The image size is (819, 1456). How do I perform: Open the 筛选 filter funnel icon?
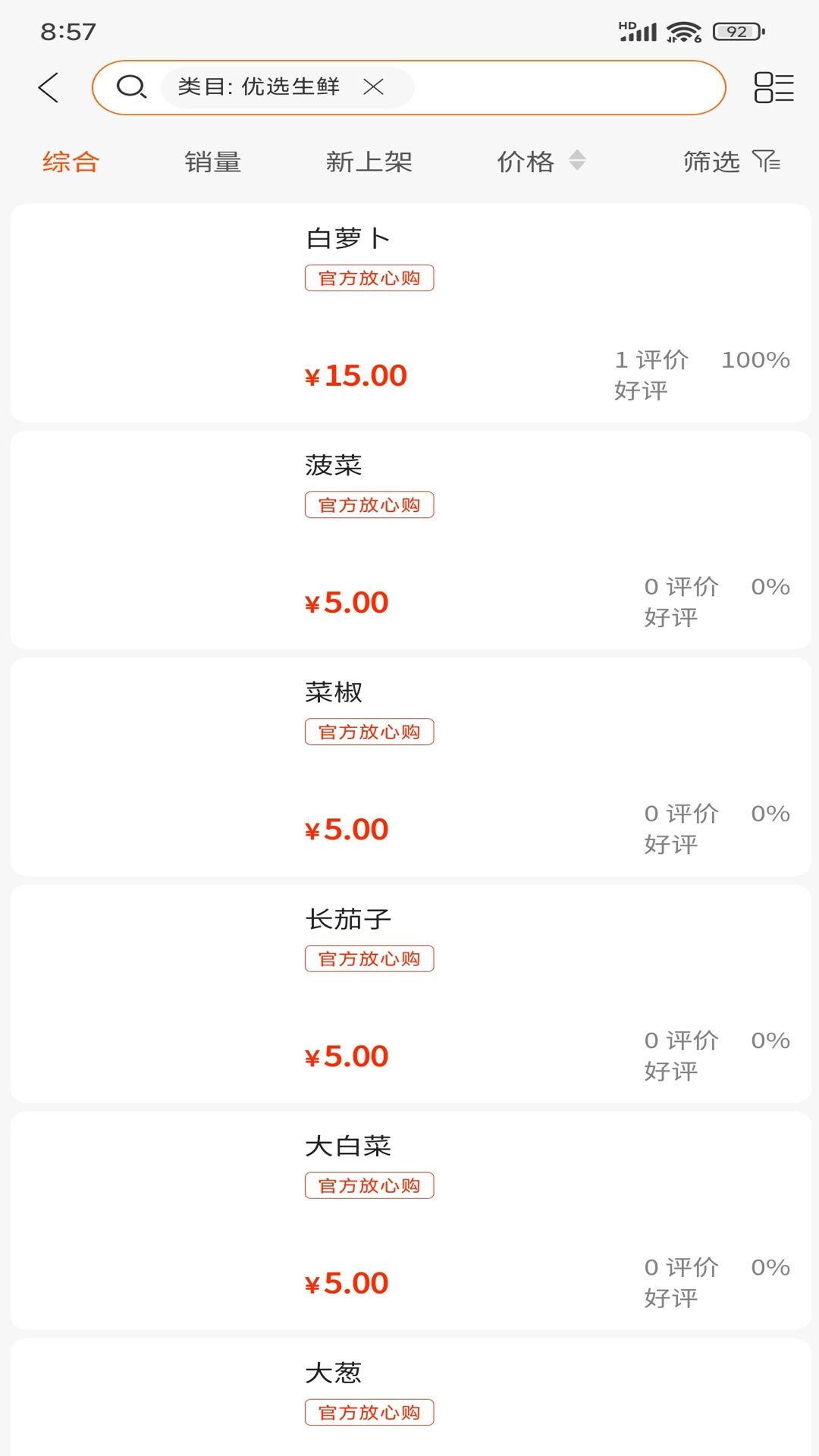[x=766, y=161]
